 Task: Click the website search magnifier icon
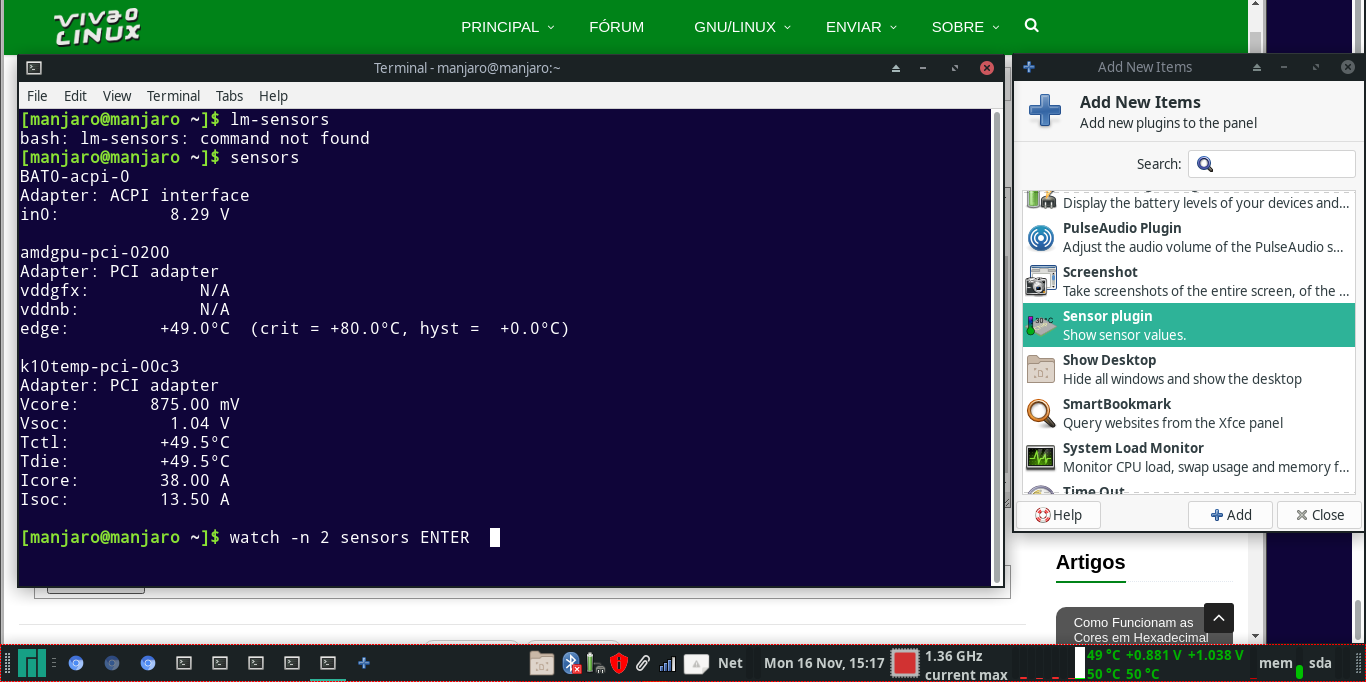pos(1032,26)
